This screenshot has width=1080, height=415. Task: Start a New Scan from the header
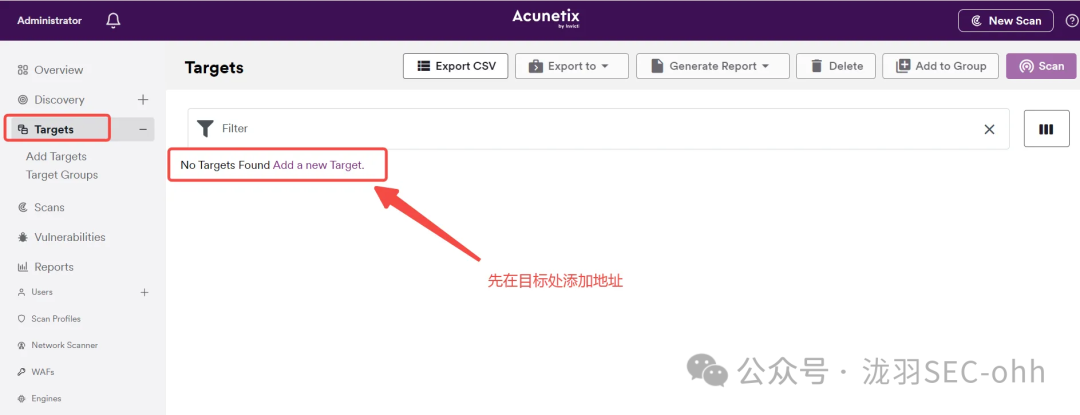(1006, 21)
